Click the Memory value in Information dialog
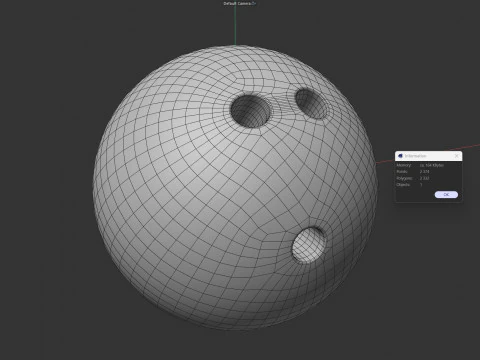Viewport: 480px width, 360px height. coord(432,165)
